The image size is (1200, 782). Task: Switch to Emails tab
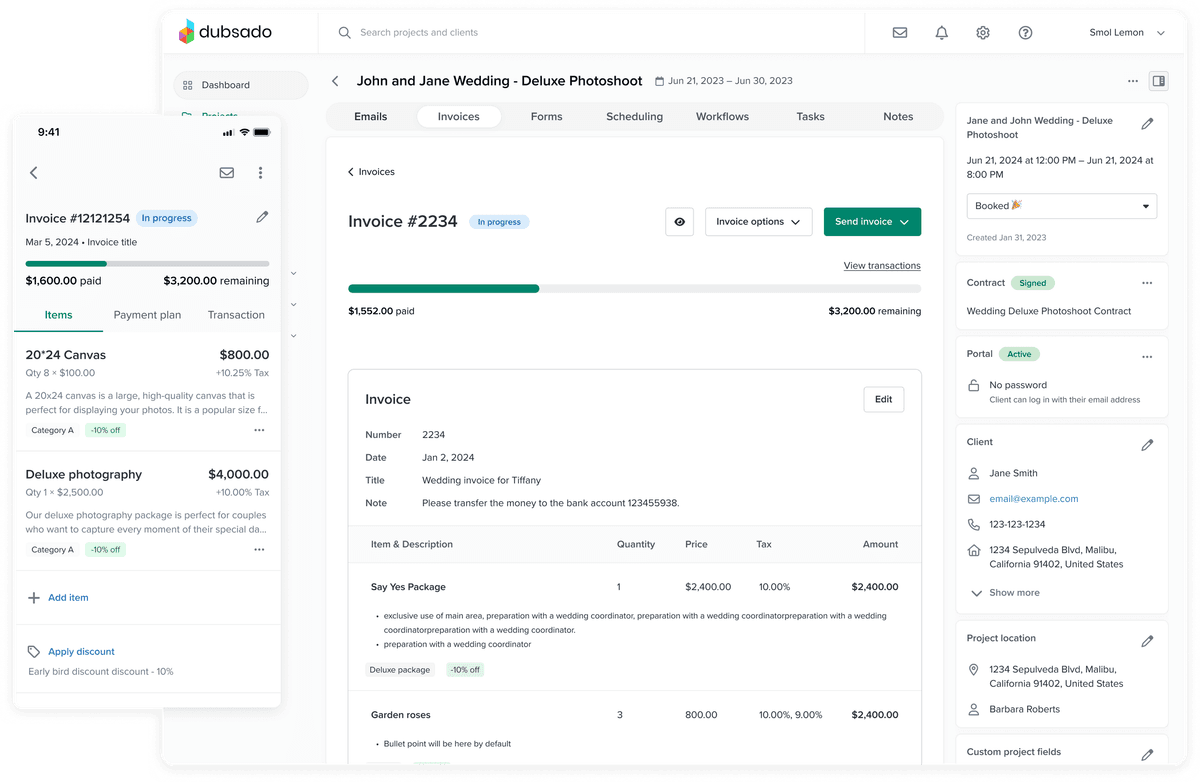tap(371, 117)
